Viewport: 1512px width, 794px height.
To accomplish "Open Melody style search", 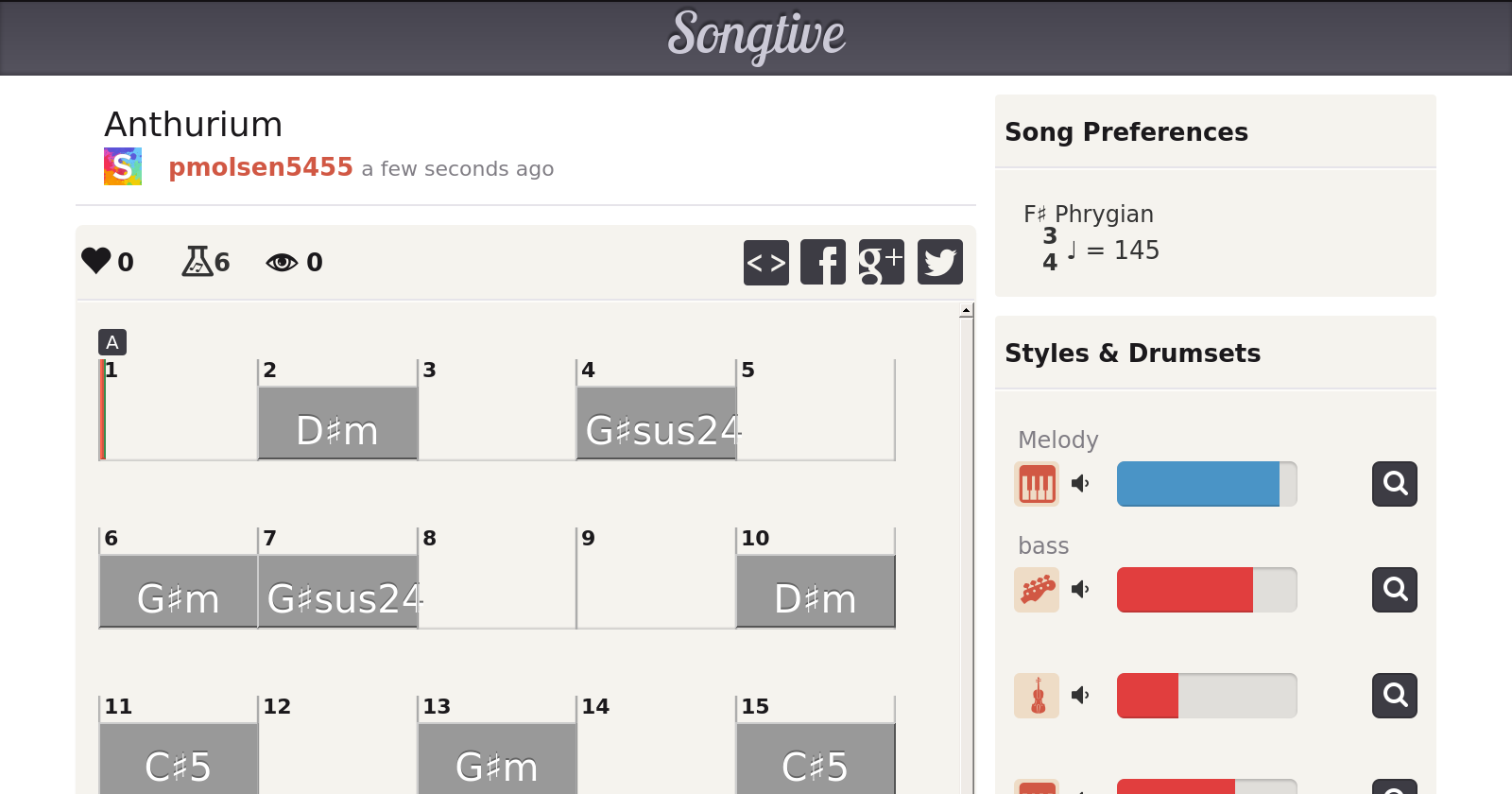I will [1394, 484].
